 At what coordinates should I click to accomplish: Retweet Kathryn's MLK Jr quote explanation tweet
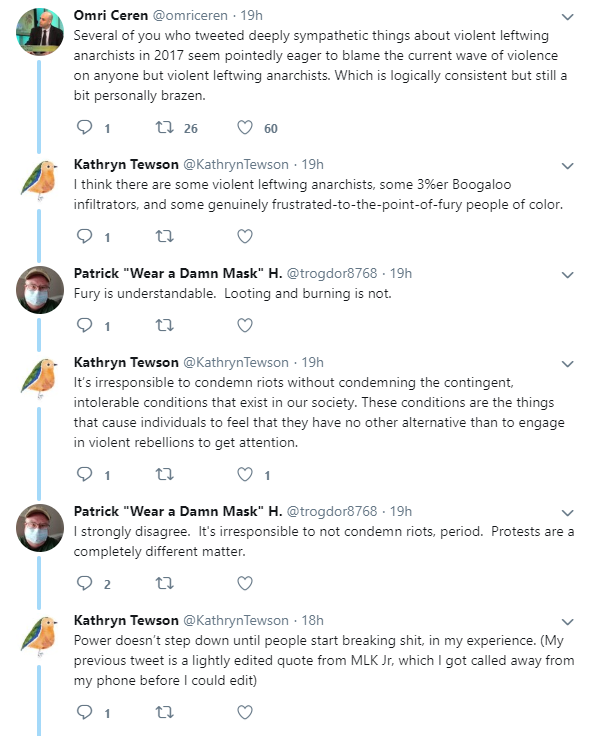164,713
